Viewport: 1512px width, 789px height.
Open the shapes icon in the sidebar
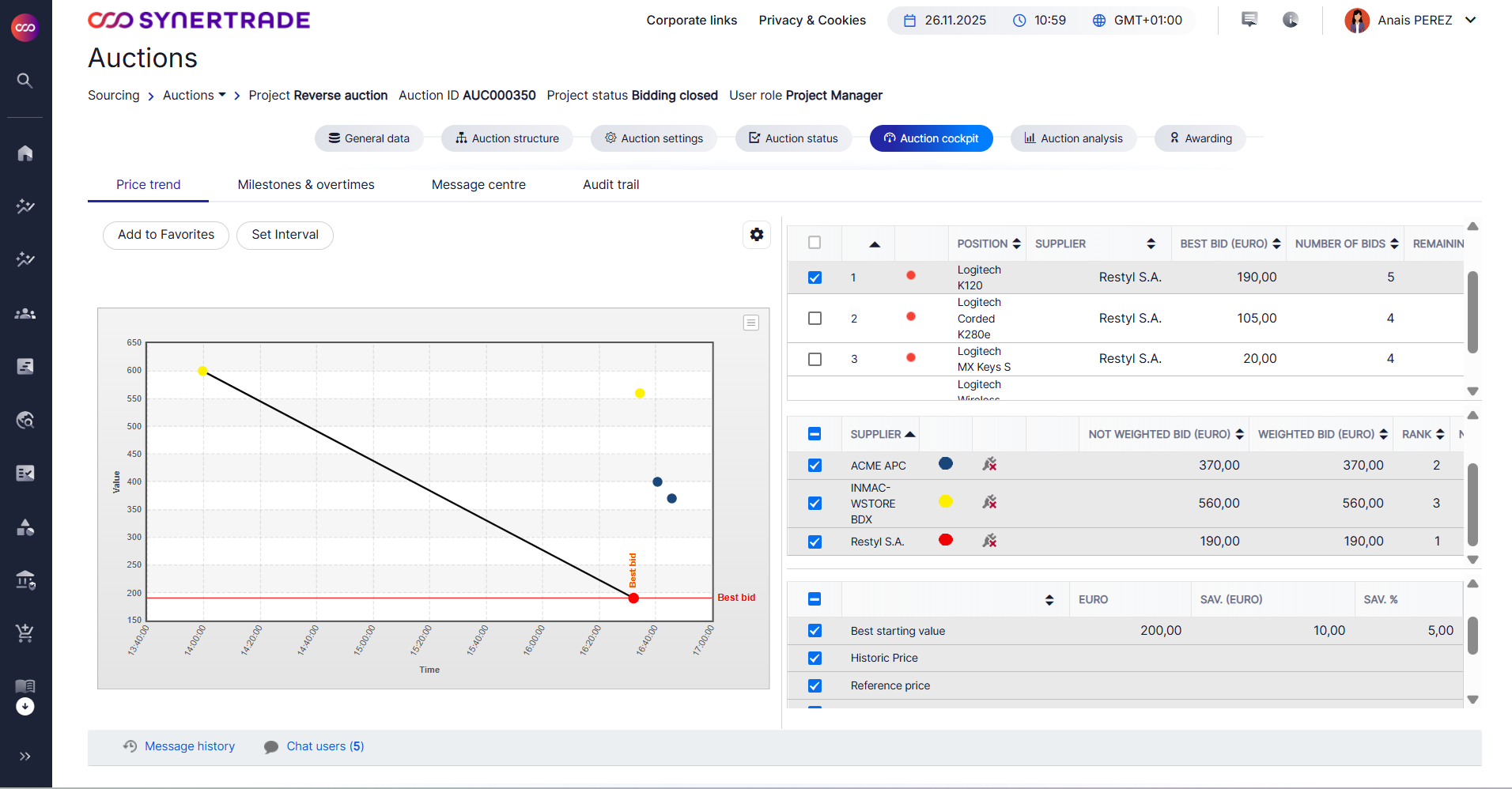point(25,527)
